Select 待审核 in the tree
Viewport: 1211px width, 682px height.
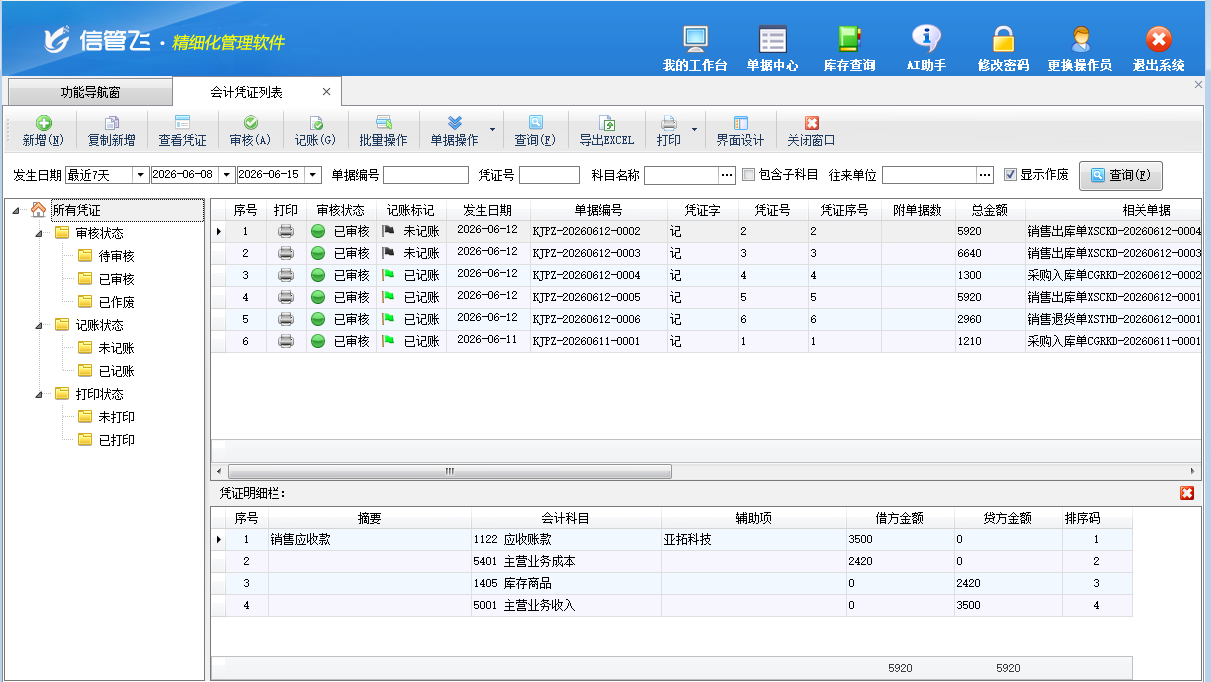116,256
